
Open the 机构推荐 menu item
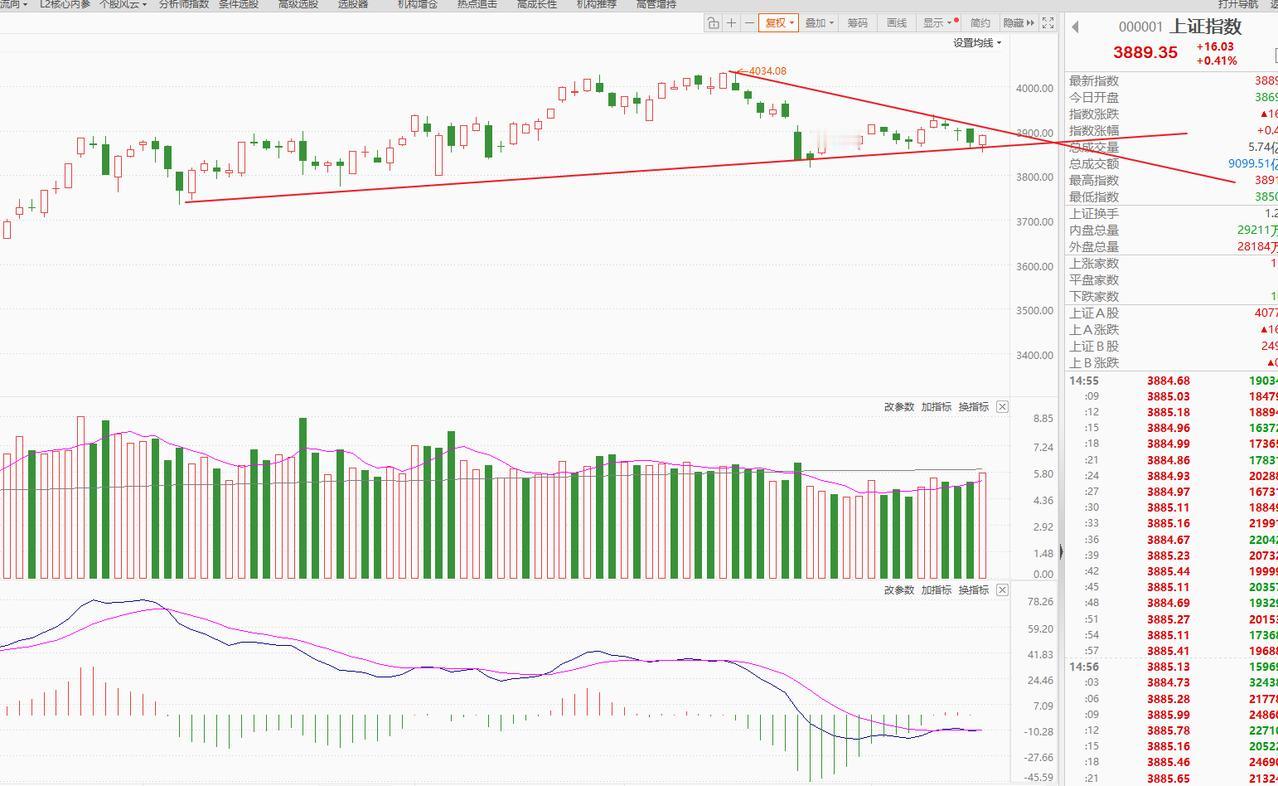(x=597, y=5)
